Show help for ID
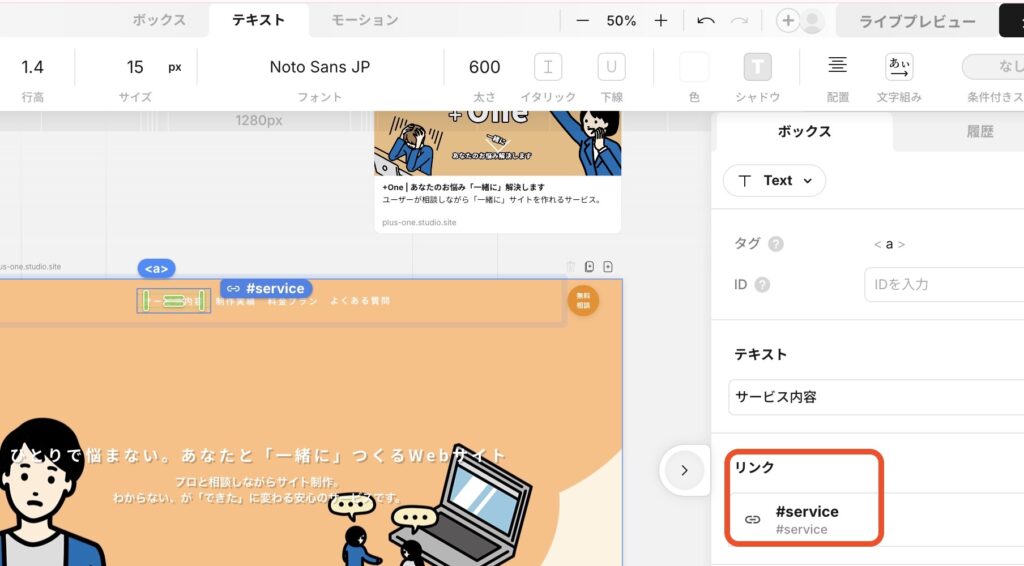The image size is (1024, 566). pos(762,285)
